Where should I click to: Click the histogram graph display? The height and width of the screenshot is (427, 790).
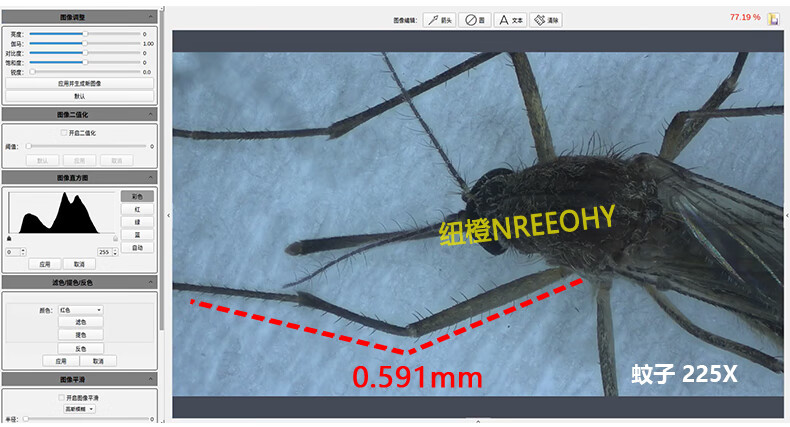tap(61, 212)
